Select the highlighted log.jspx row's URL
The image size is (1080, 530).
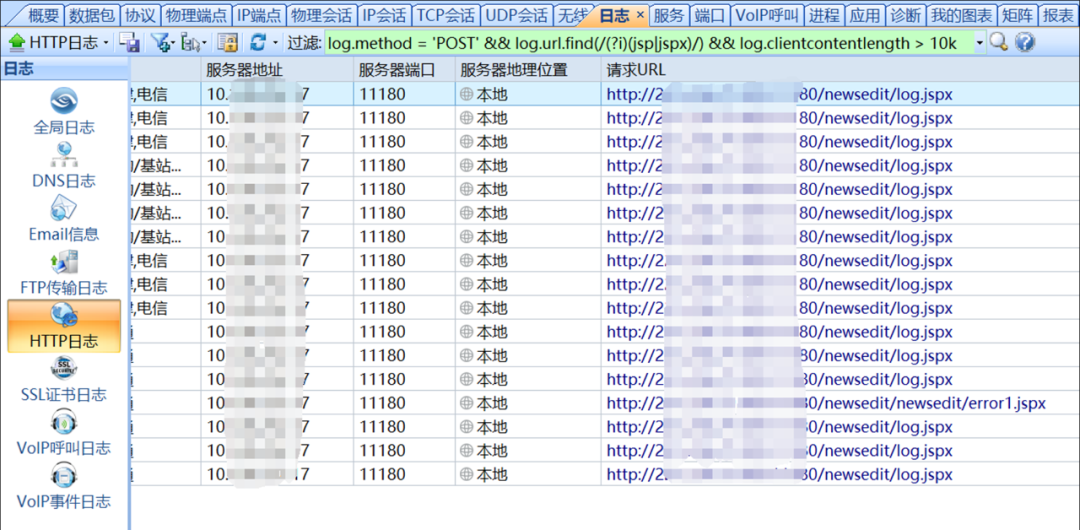coord(780,94)
